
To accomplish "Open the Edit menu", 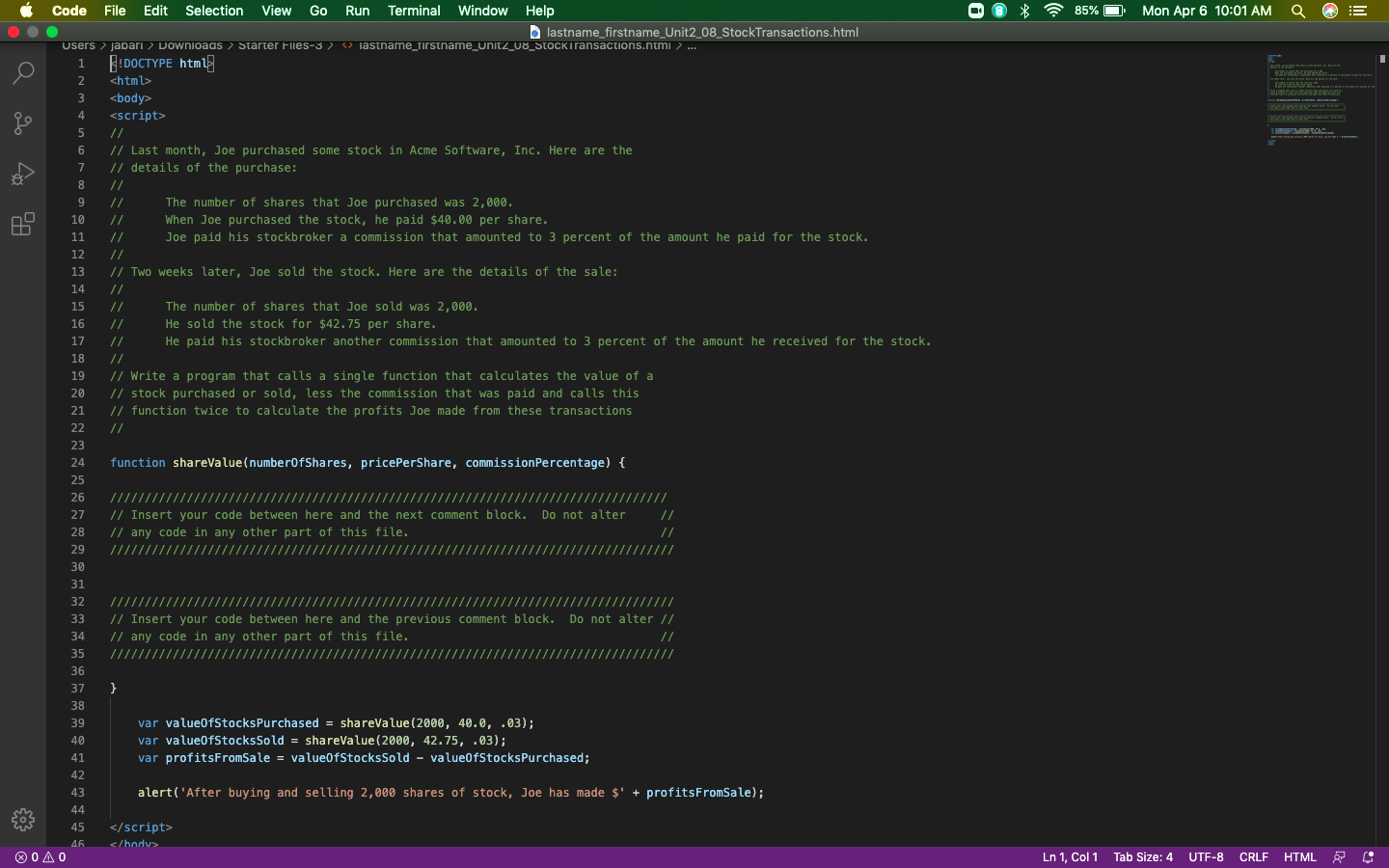I will tap(155, 11).
